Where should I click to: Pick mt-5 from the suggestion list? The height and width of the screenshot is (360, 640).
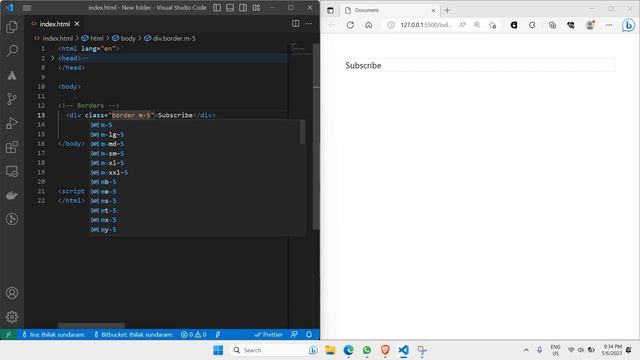tap(197, 210)
